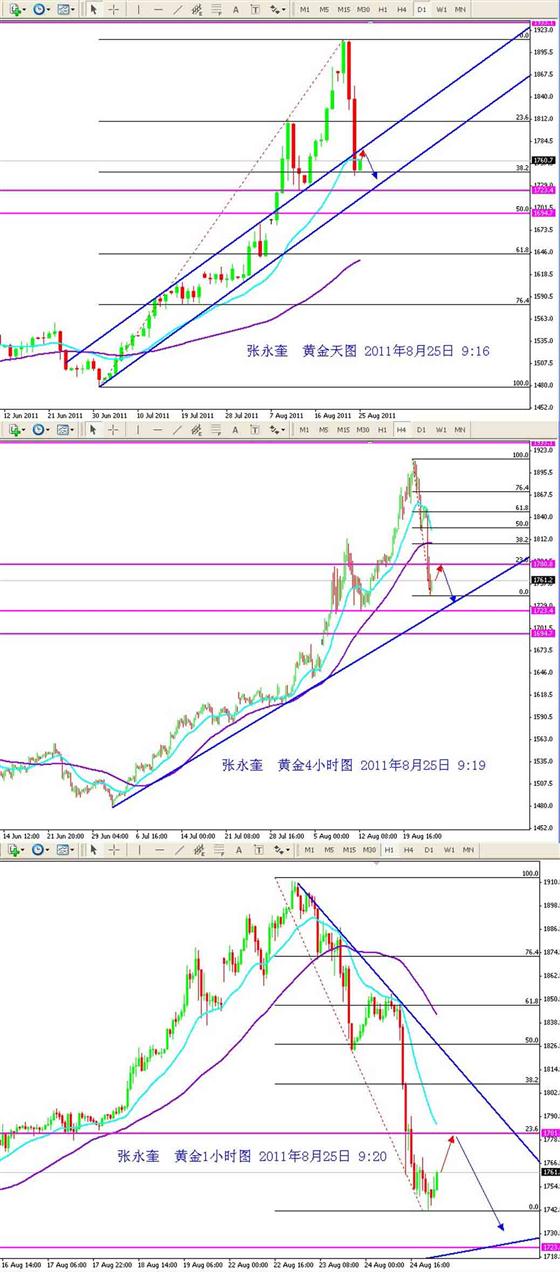Click M30 period button above the daily chart

[364, 9]
